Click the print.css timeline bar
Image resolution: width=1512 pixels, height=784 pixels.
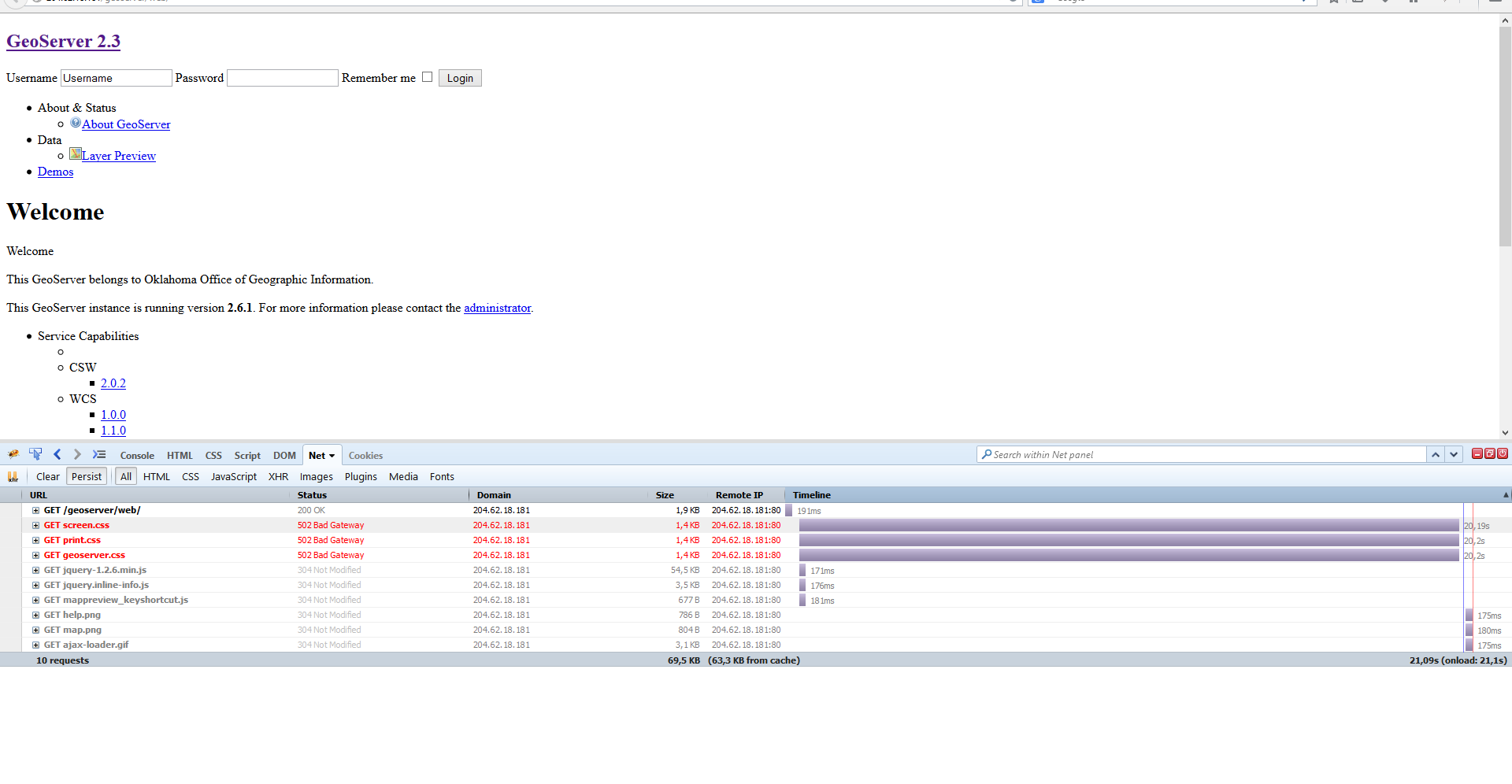pos(1128,540)
